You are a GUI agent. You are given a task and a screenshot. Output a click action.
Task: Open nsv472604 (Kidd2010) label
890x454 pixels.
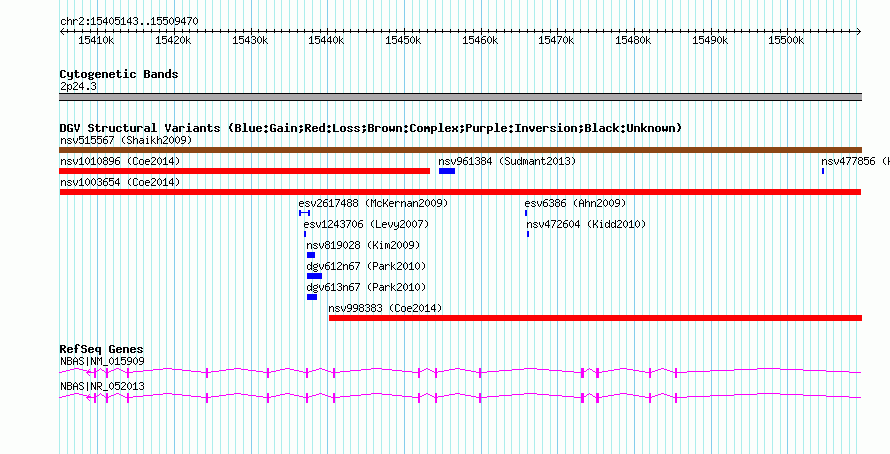[x=586, y=224]
